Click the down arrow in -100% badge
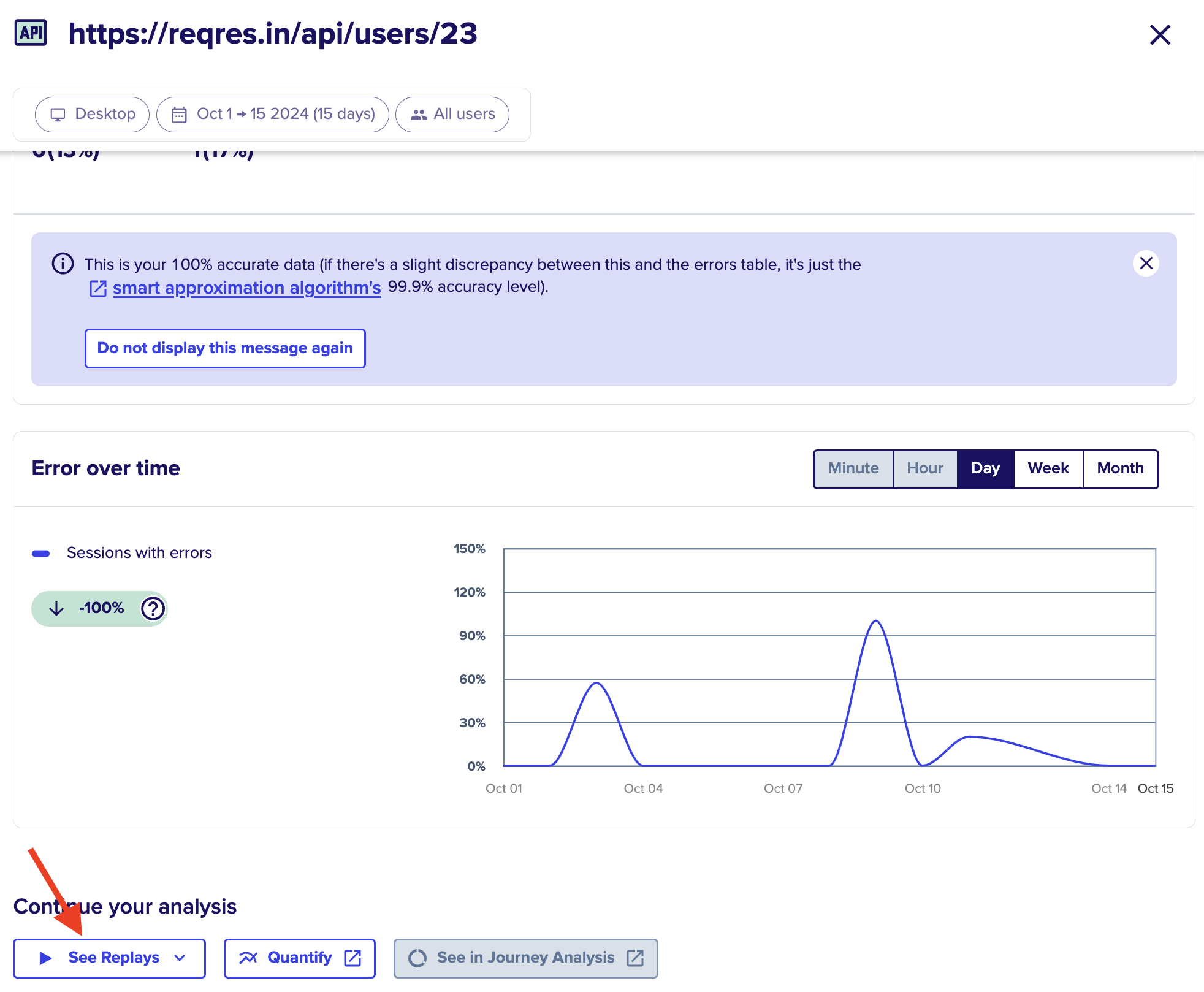The image size is (1204, 992). pos(56,608)
